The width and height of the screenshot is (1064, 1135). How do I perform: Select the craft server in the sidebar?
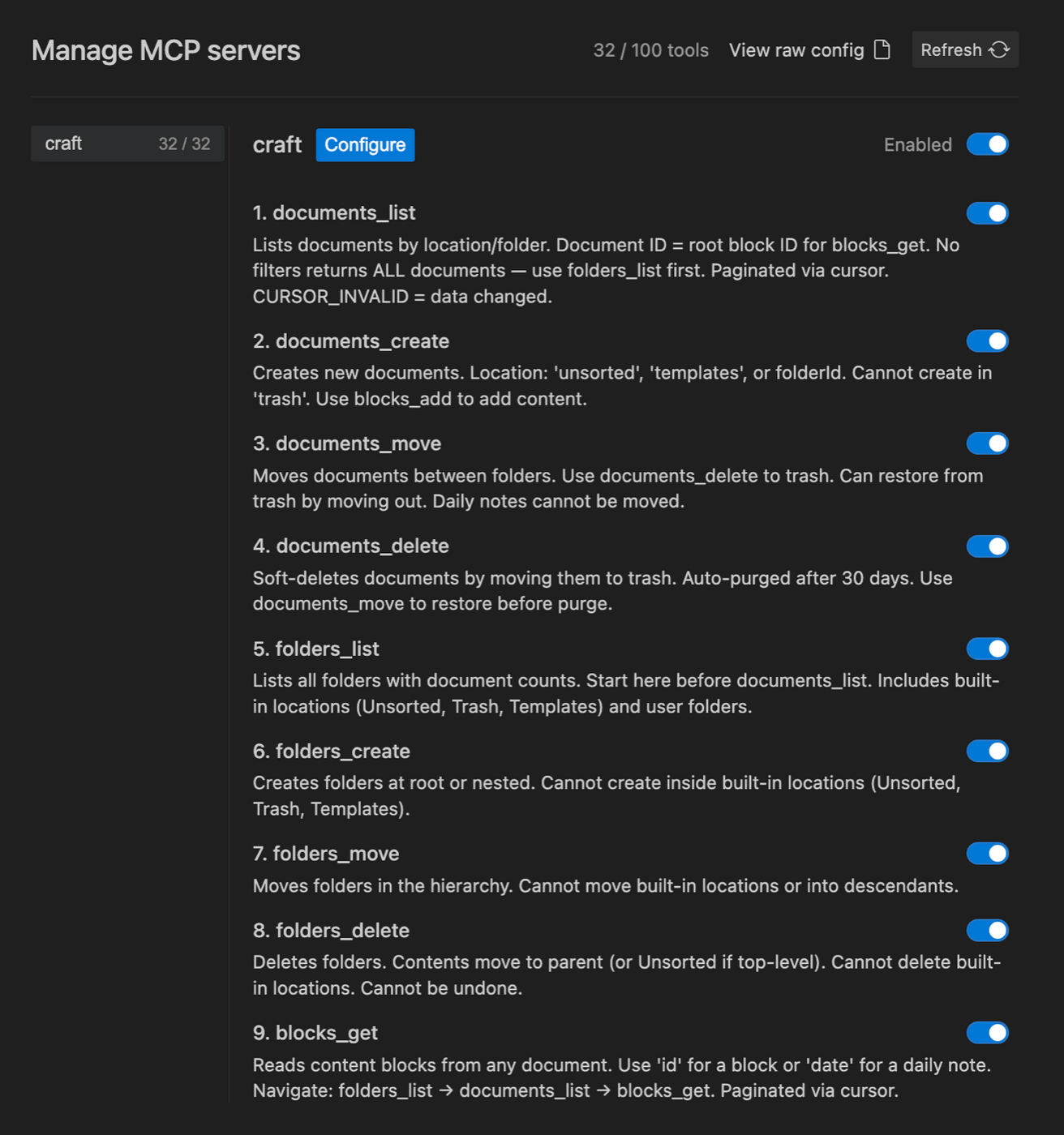click(127, 143)
